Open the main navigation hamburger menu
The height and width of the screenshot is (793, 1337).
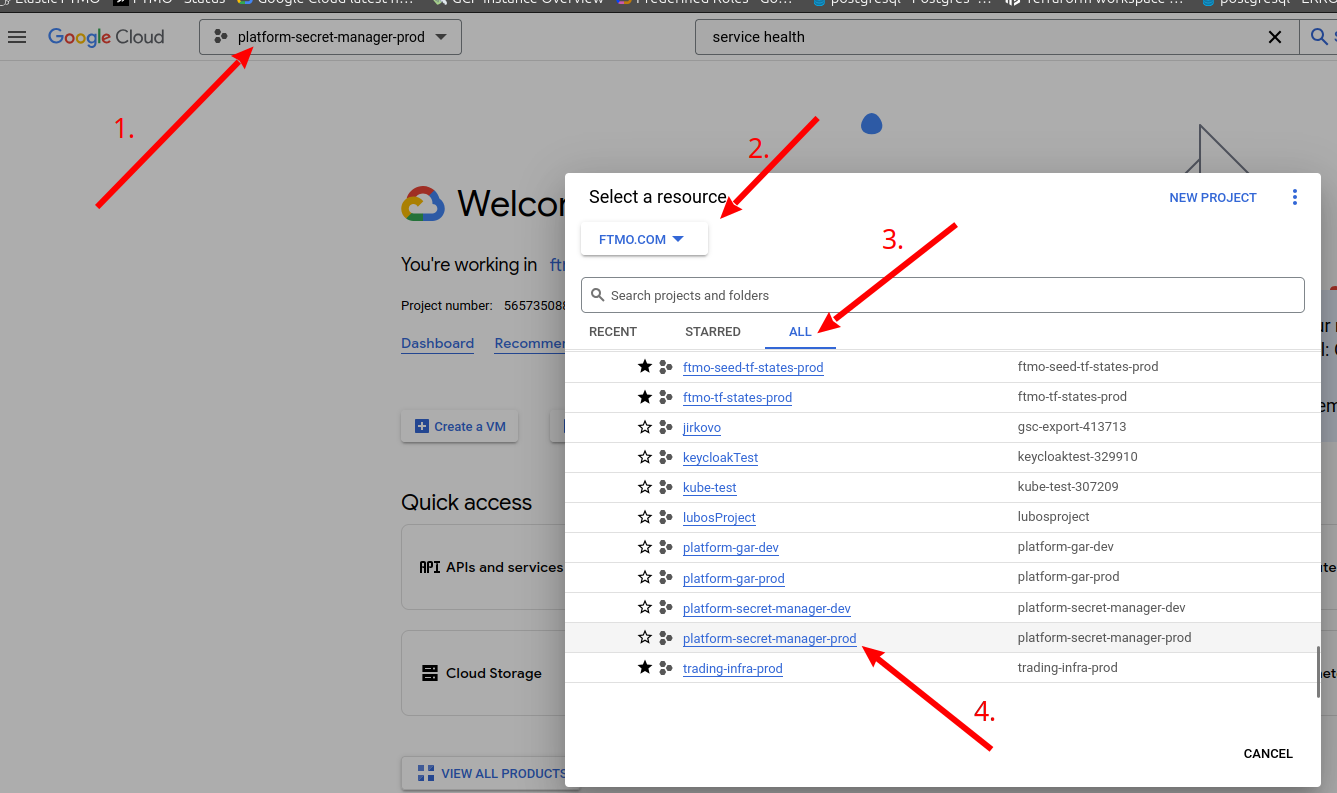17,37
